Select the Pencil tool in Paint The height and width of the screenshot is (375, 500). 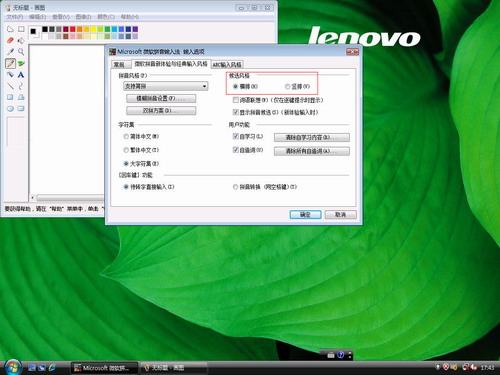tap(10, 63)
